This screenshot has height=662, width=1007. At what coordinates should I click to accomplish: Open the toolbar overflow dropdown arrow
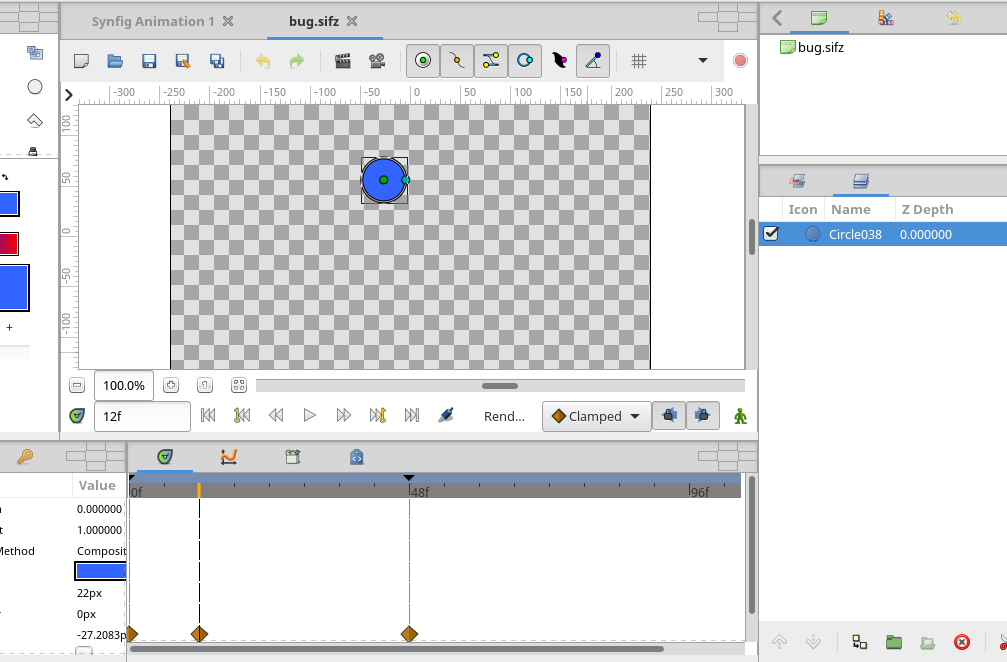703,60
